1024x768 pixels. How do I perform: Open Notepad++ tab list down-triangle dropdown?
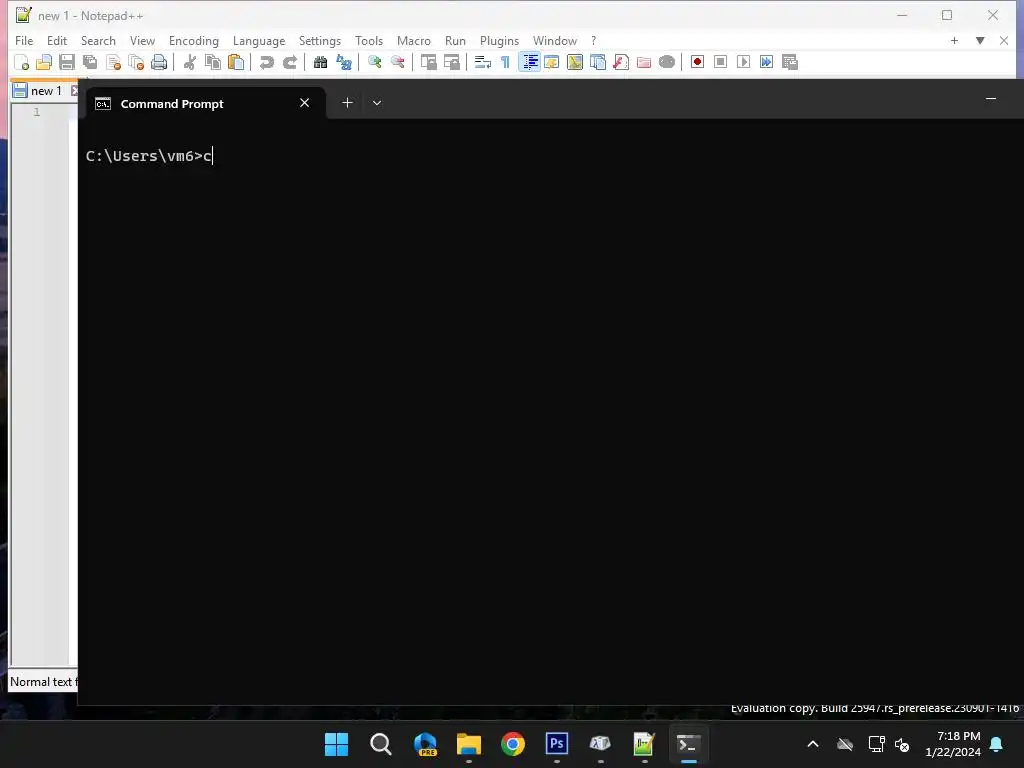[980, 40]
